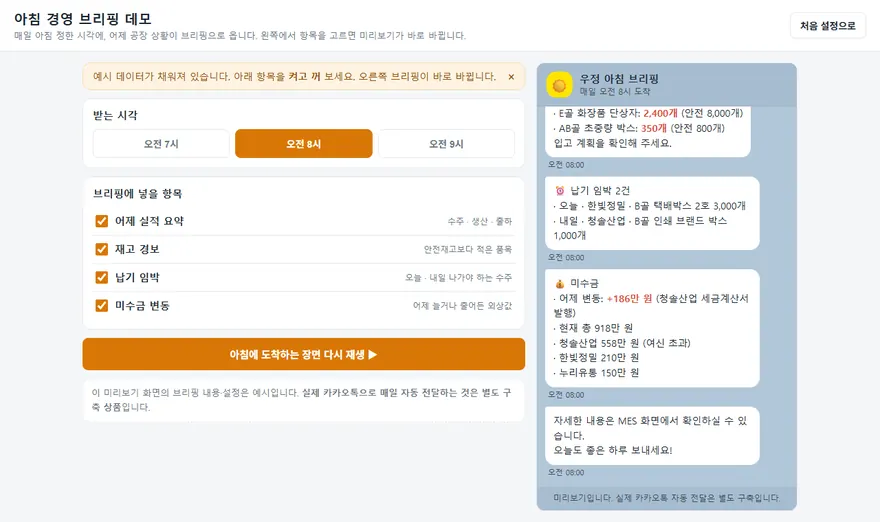880x522 pixels.
Task: Uncheck the 어제 실적 요약 checkbox
Action: tap(102, 221)
